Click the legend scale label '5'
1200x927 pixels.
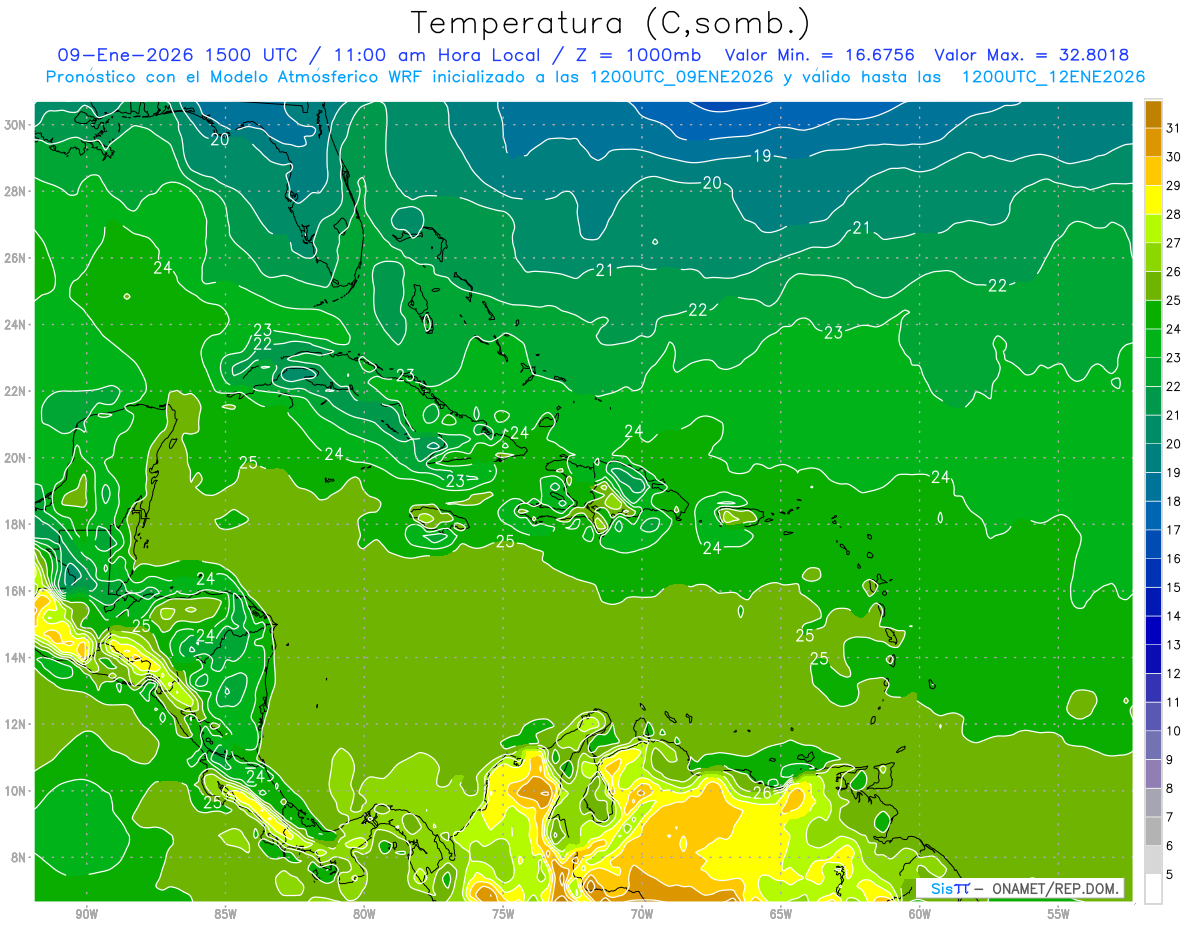coord(1170,875)
